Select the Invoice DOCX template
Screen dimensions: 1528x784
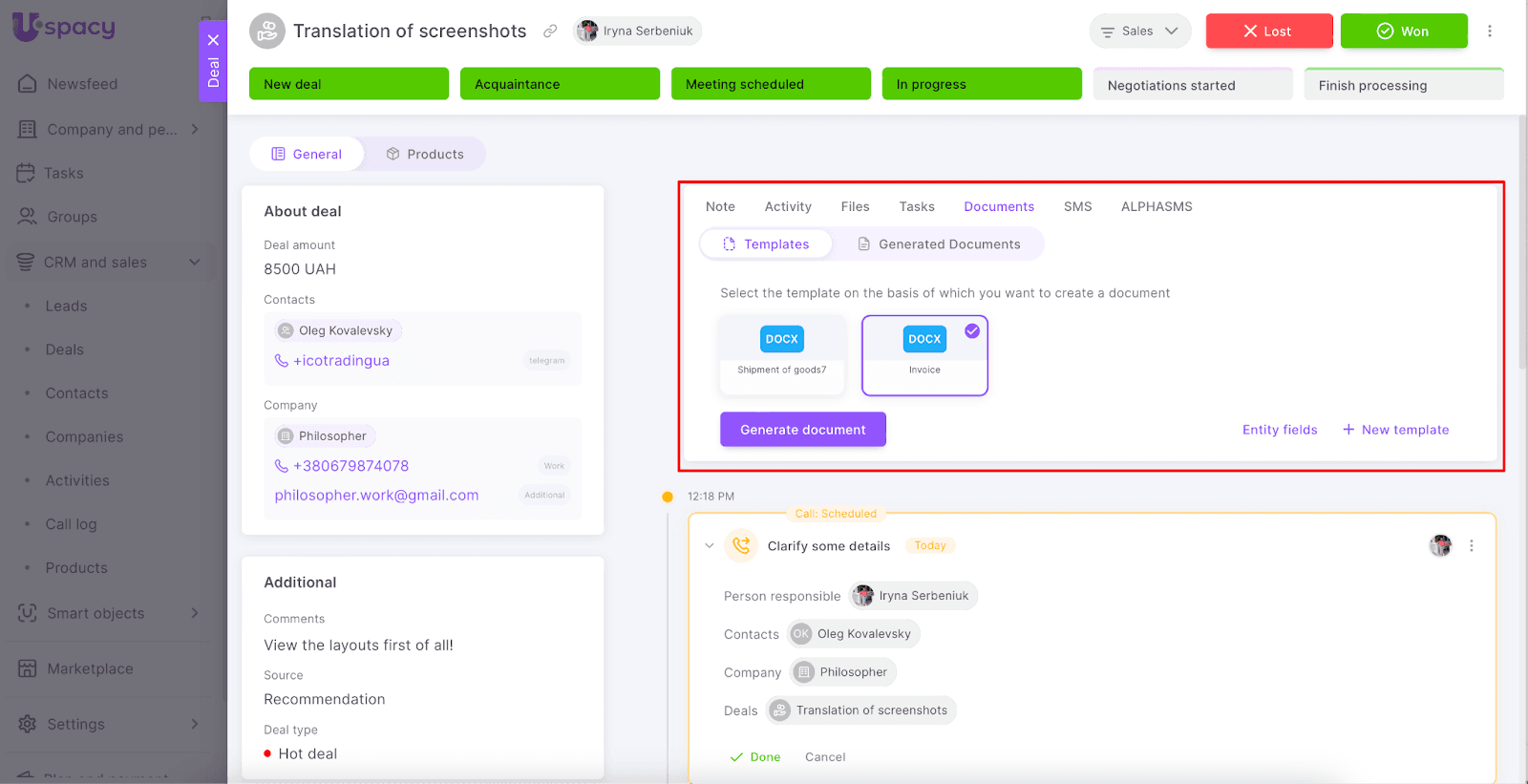[x=923, y=355]
